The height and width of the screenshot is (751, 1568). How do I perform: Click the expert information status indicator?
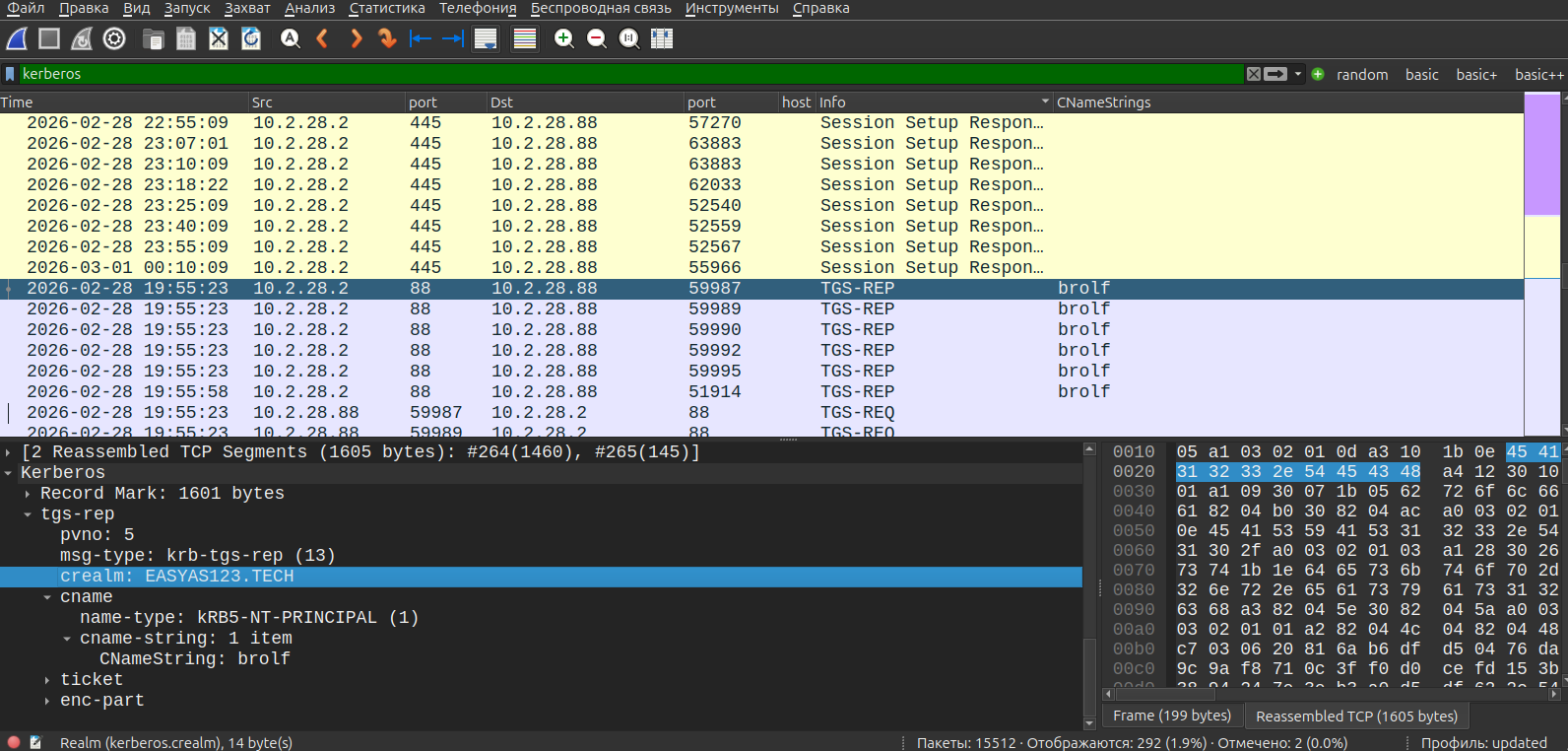14,742
